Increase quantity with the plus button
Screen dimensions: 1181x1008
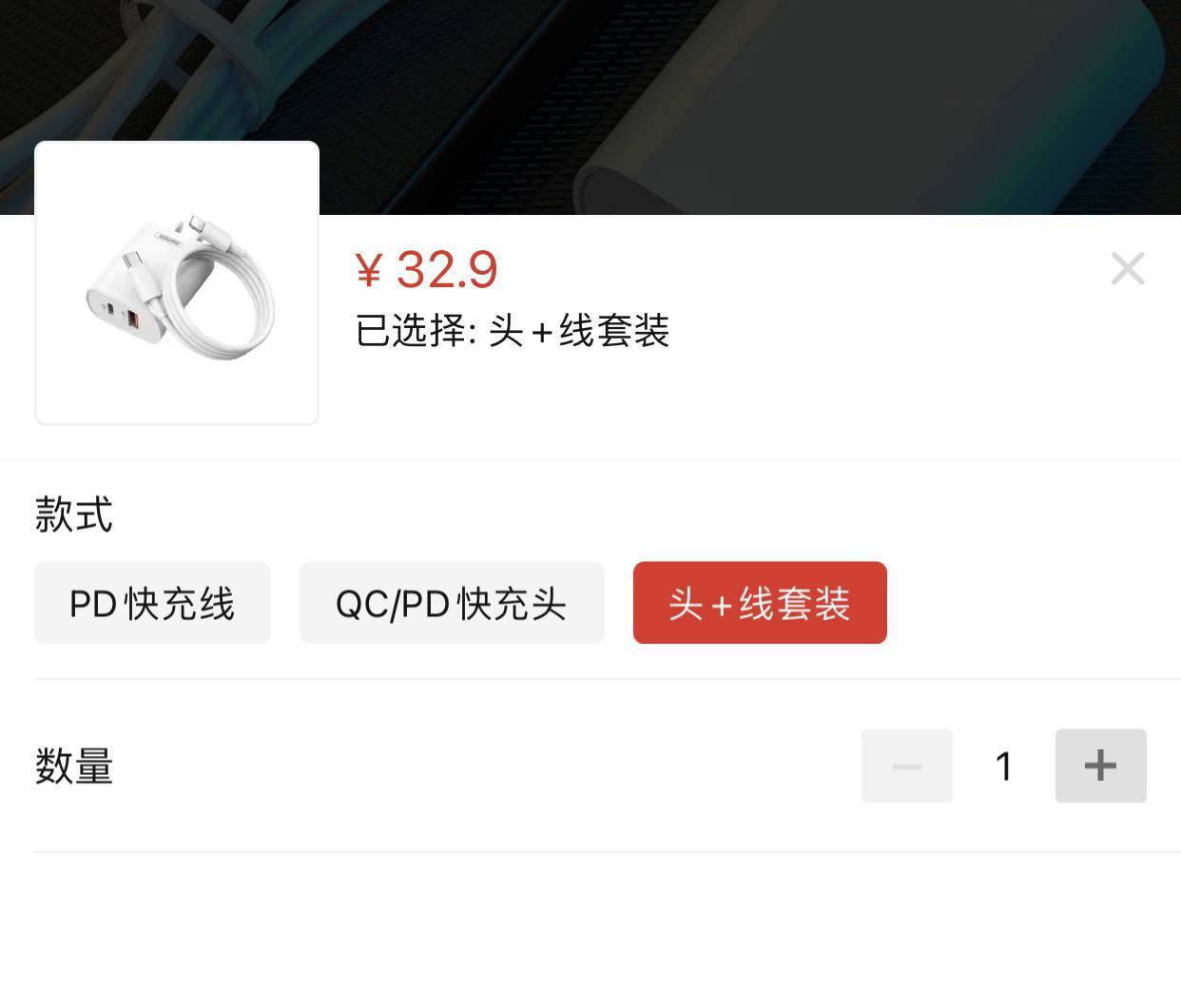pyautogui.click(x=1100, y=766)
